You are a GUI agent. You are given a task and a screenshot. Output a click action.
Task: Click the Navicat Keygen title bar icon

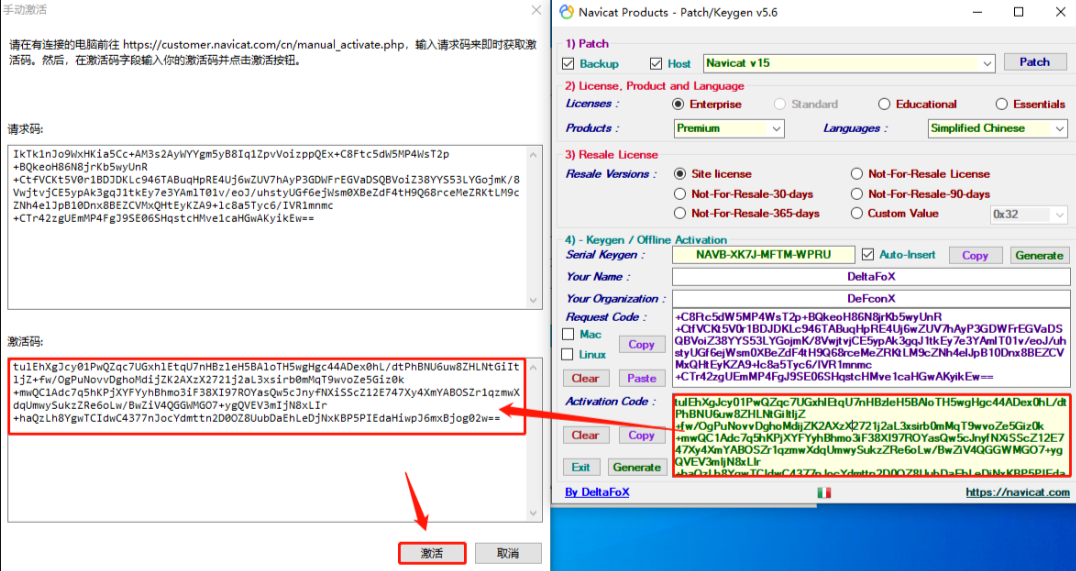[x=566, y=12]
